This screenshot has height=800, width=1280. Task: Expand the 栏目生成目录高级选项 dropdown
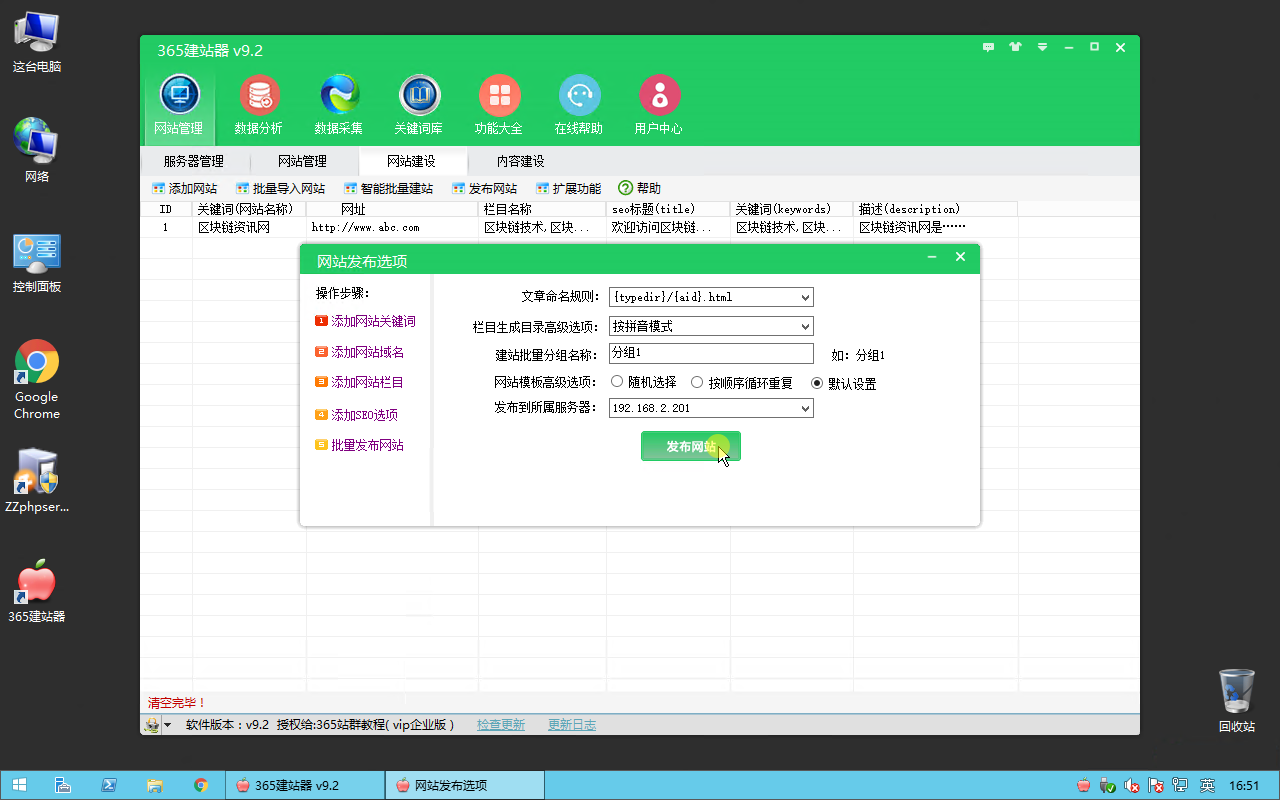(x=806, y=326)
